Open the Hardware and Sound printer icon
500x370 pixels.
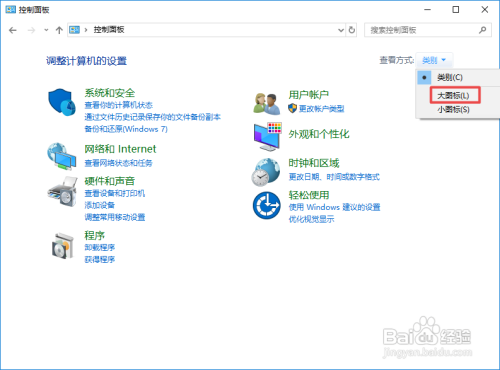click(63, 192)
